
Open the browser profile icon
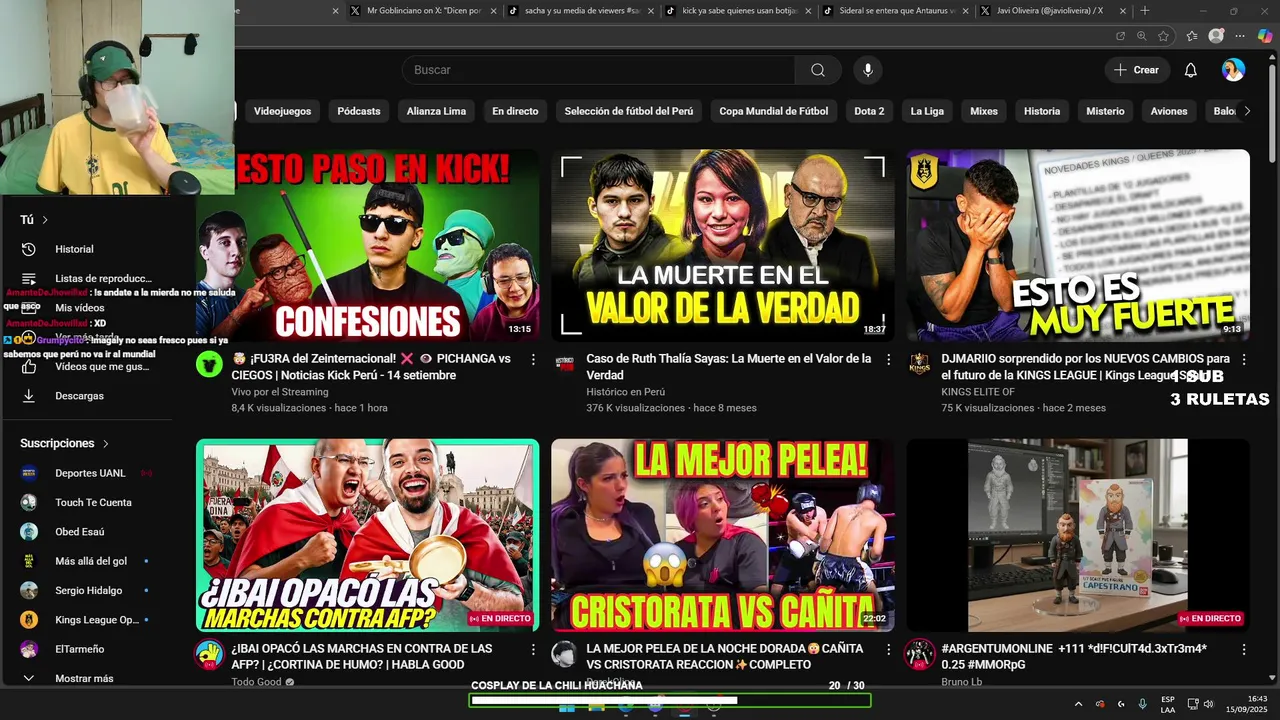pos(1216,36)
